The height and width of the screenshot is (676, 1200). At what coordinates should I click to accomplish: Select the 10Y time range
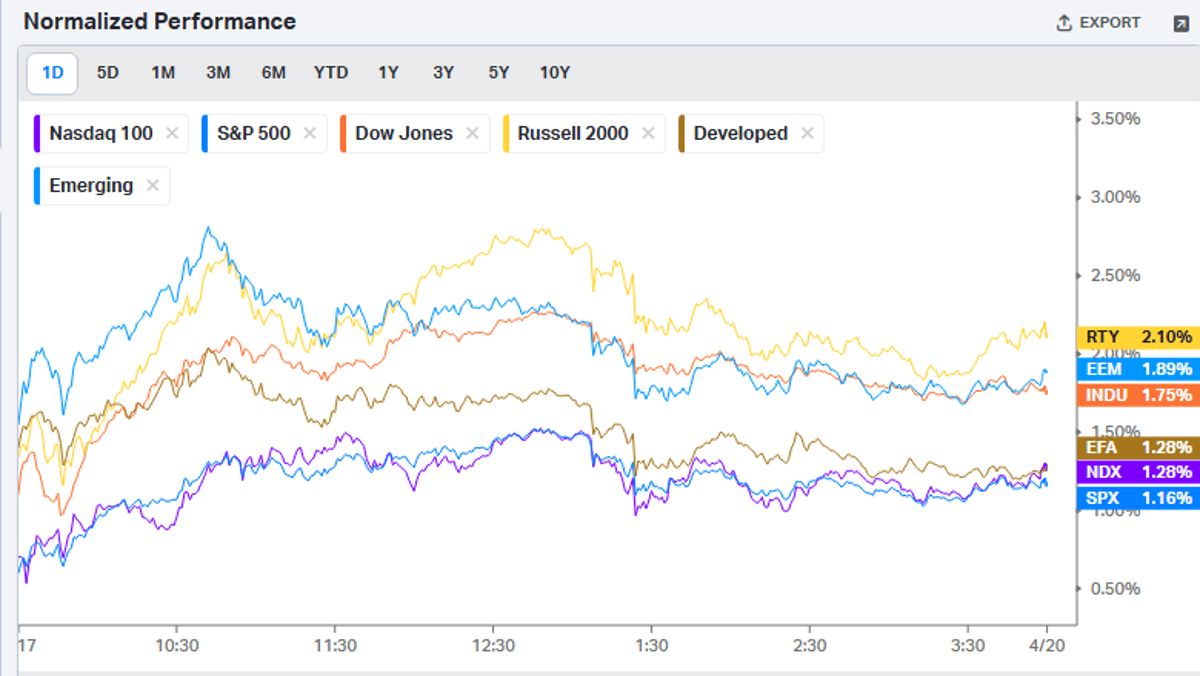pyautogui.click(x=555, y=72)
